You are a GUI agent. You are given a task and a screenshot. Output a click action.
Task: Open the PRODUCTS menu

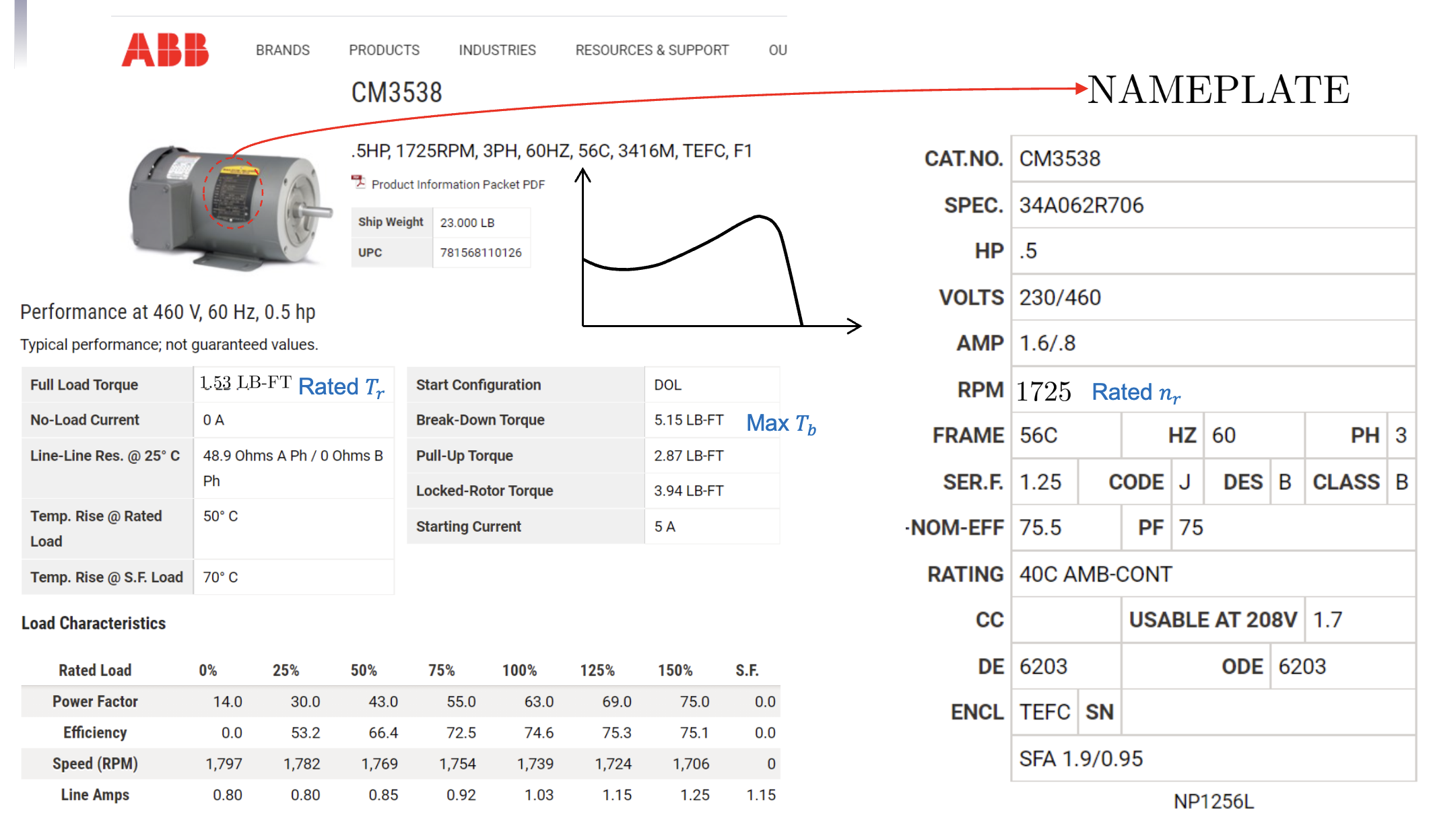384,50
